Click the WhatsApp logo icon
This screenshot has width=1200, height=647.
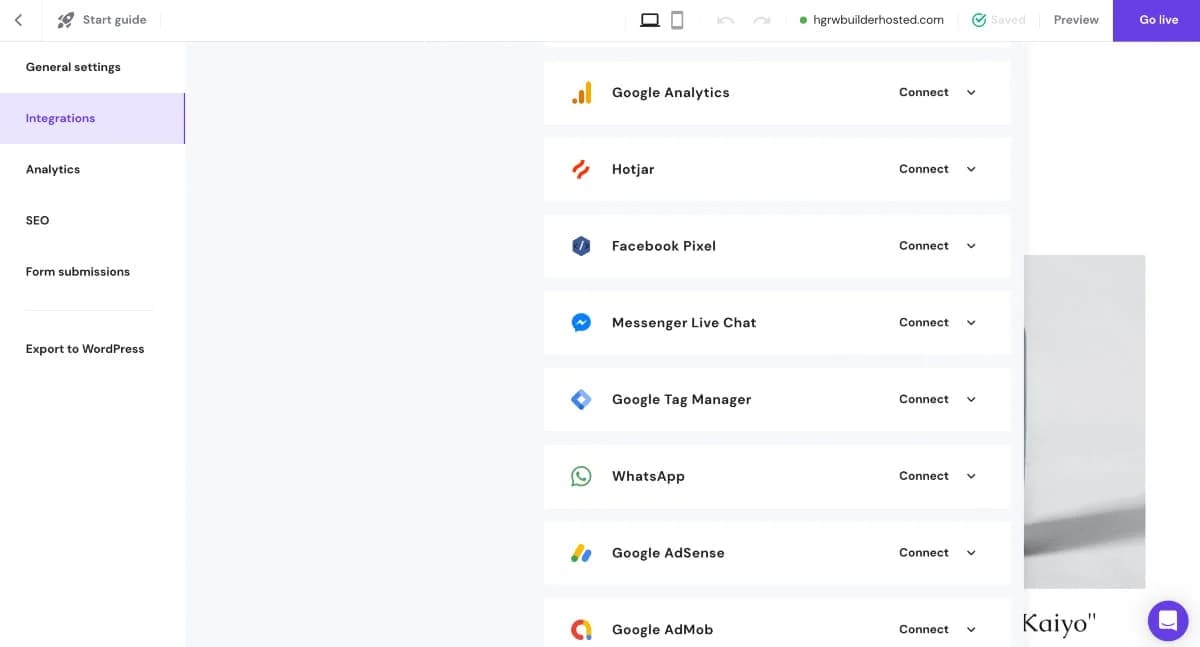click(x=581, y=476)
